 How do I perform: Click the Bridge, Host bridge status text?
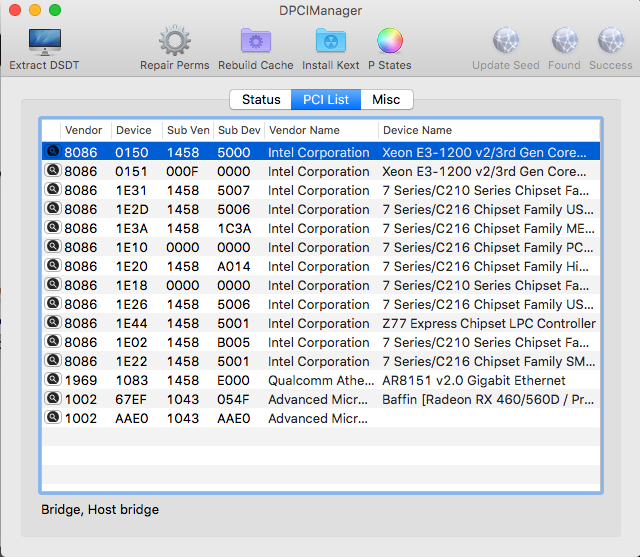(100, 510)
